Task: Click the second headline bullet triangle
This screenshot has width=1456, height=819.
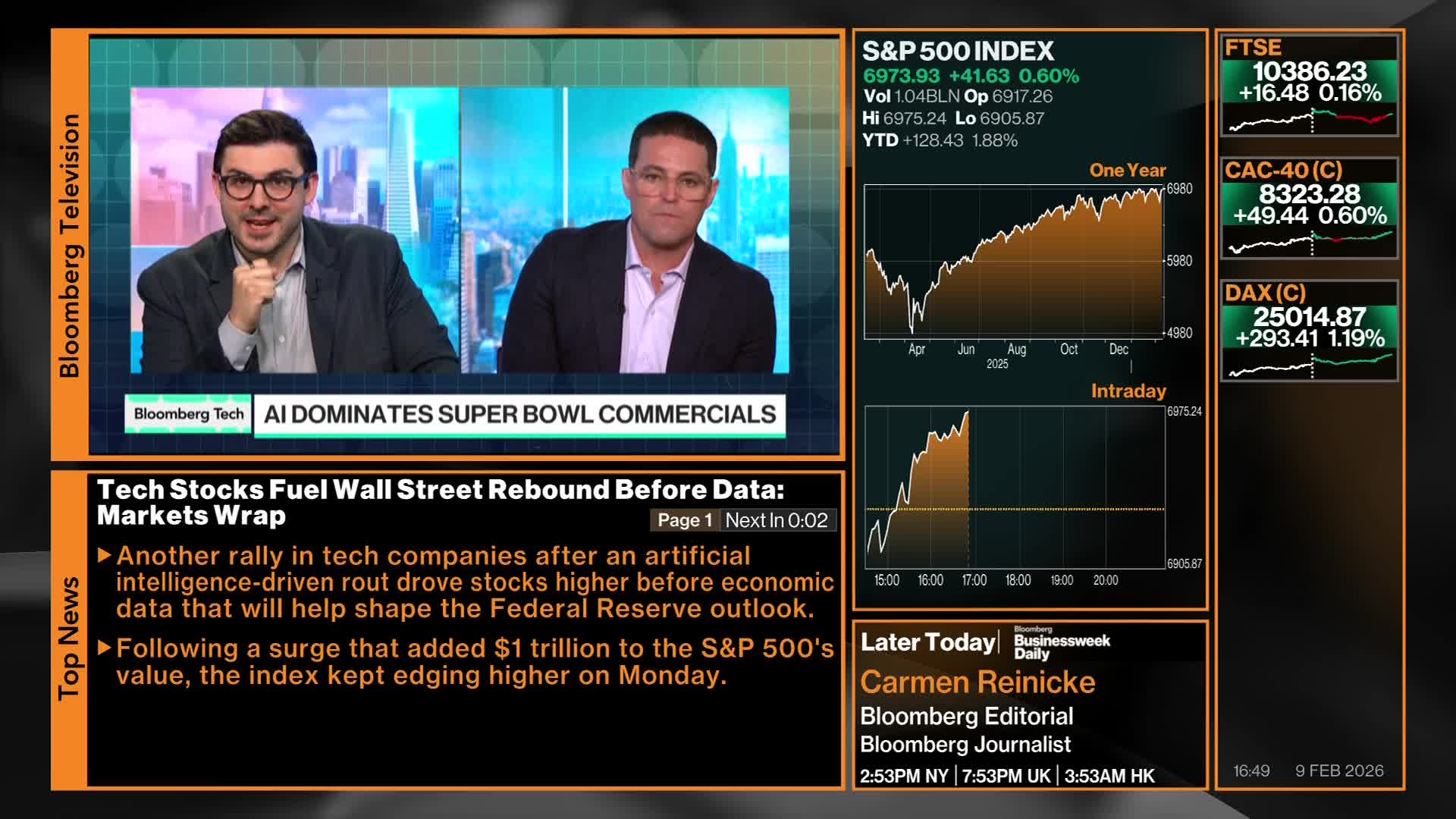Action: click(x=105, y=648)
